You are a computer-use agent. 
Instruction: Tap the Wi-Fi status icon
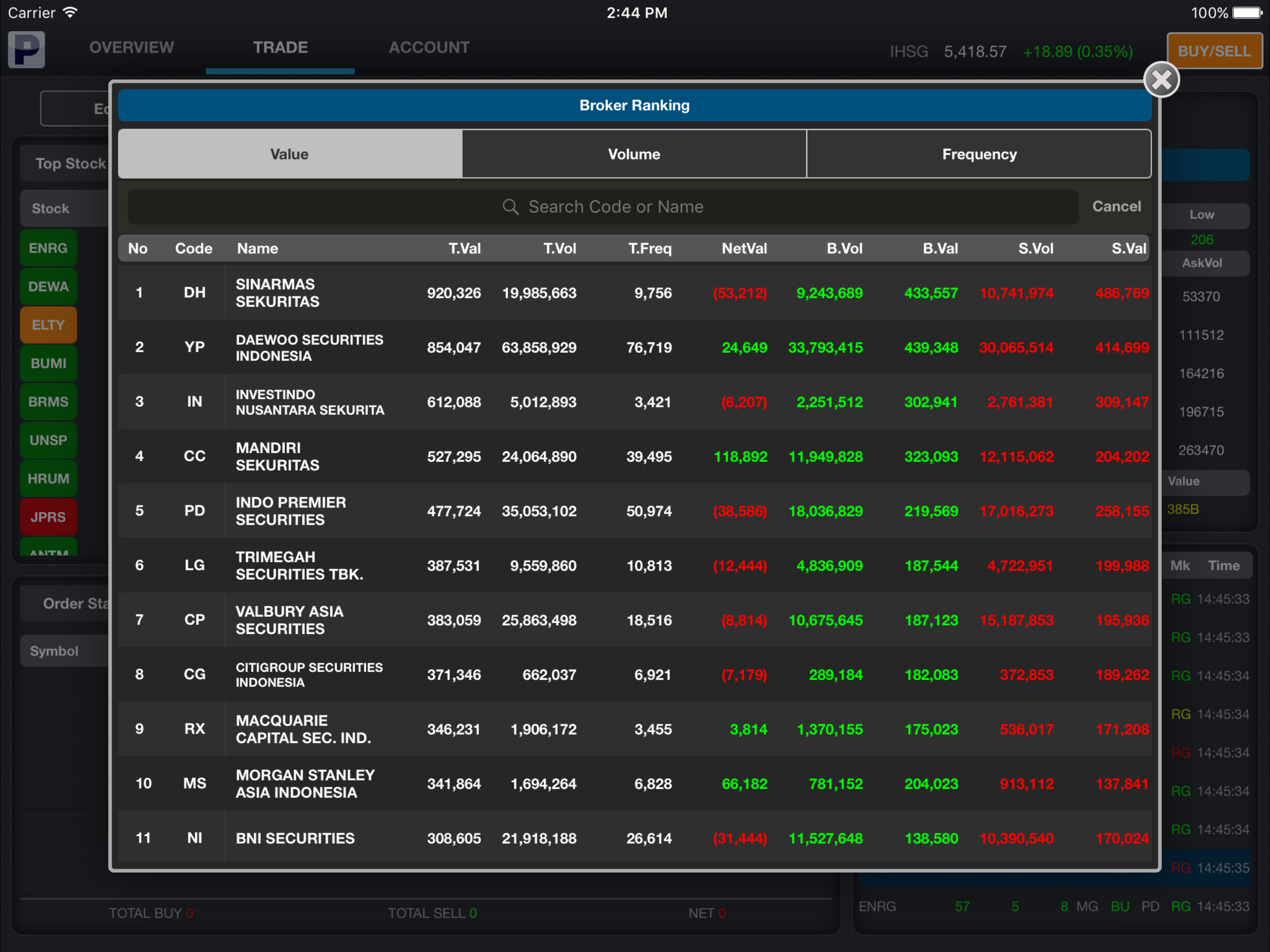point(70,13)
